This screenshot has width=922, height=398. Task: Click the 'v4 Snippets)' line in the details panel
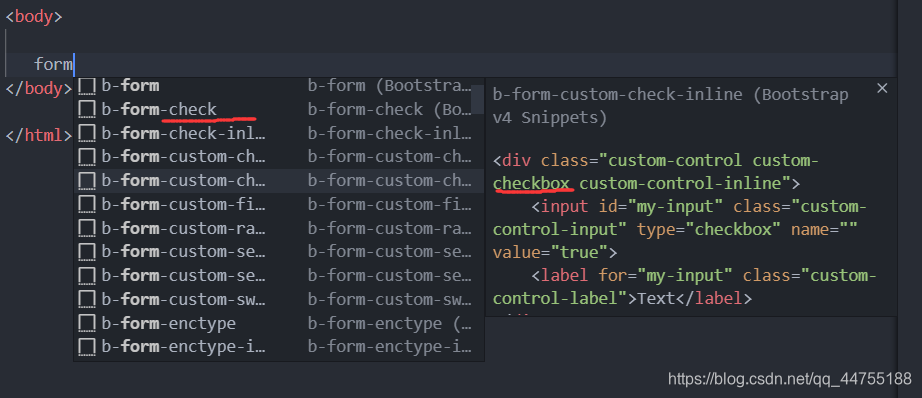550,118
